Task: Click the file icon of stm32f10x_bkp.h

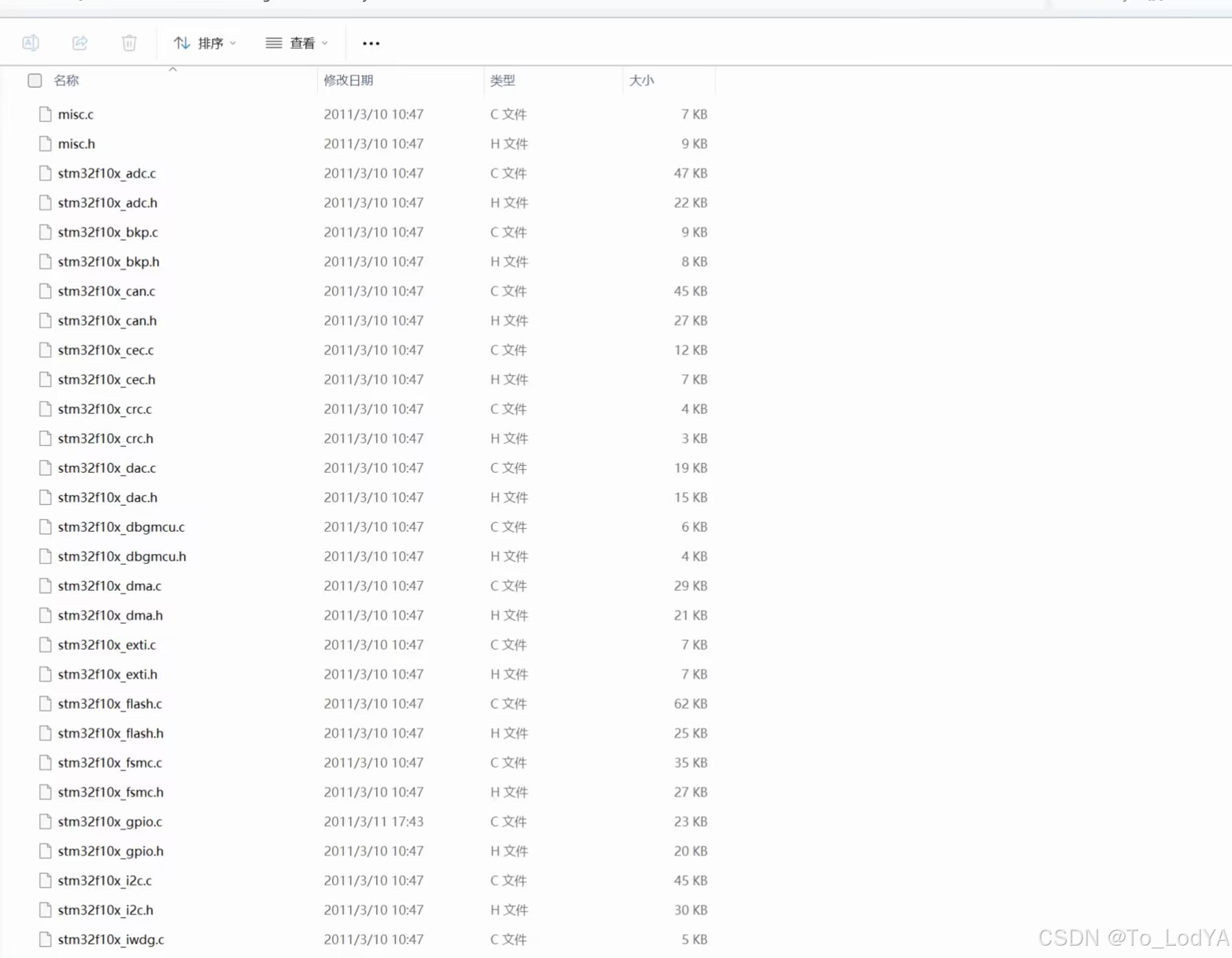Action: coord(45,261)
